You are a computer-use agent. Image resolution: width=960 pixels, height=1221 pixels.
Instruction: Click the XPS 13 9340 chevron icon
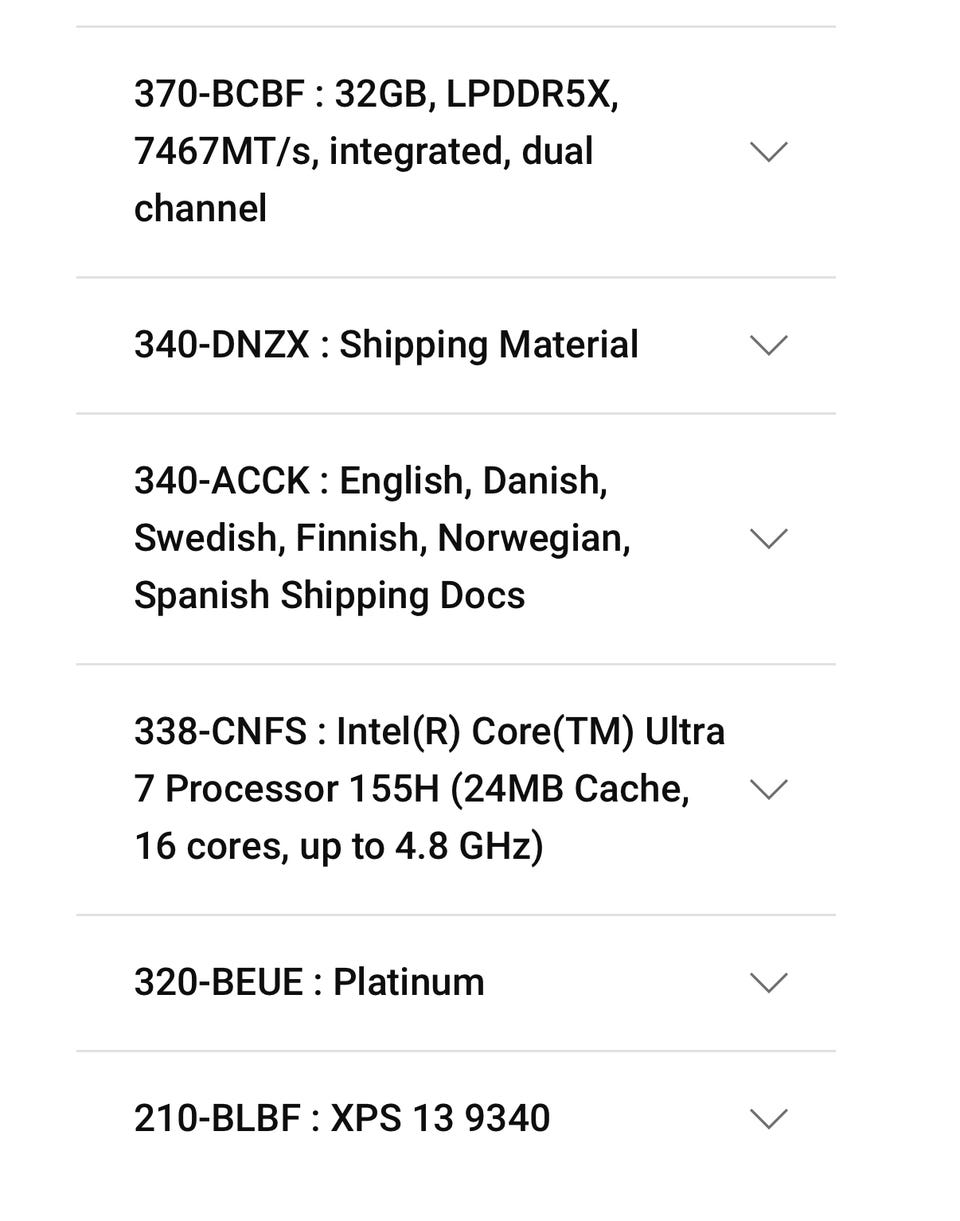768,1119
